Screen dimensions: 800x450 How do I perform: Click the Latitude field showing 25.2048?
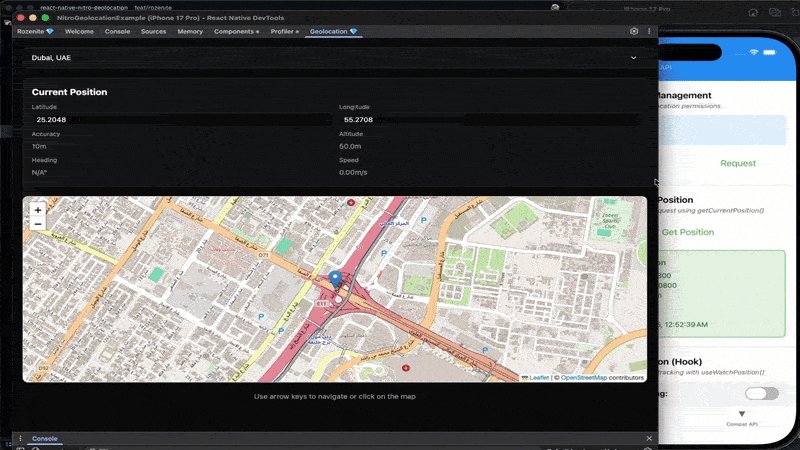pyautogui.click(x=179, y=119)
